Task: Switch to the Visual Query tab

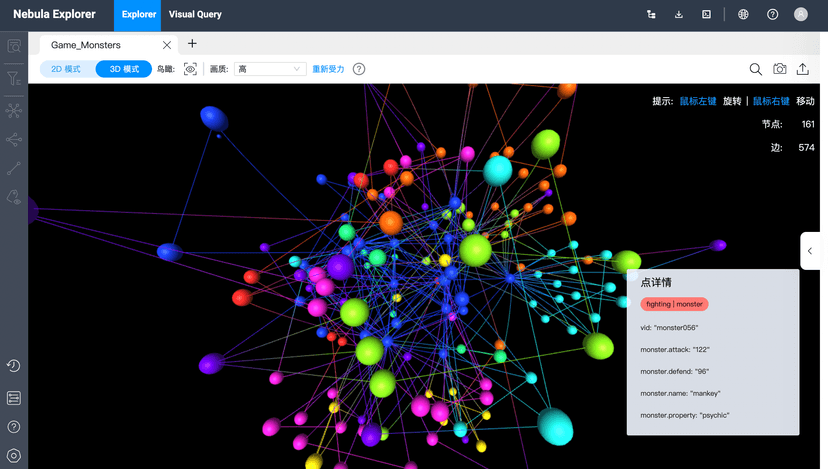Action: 195,15
